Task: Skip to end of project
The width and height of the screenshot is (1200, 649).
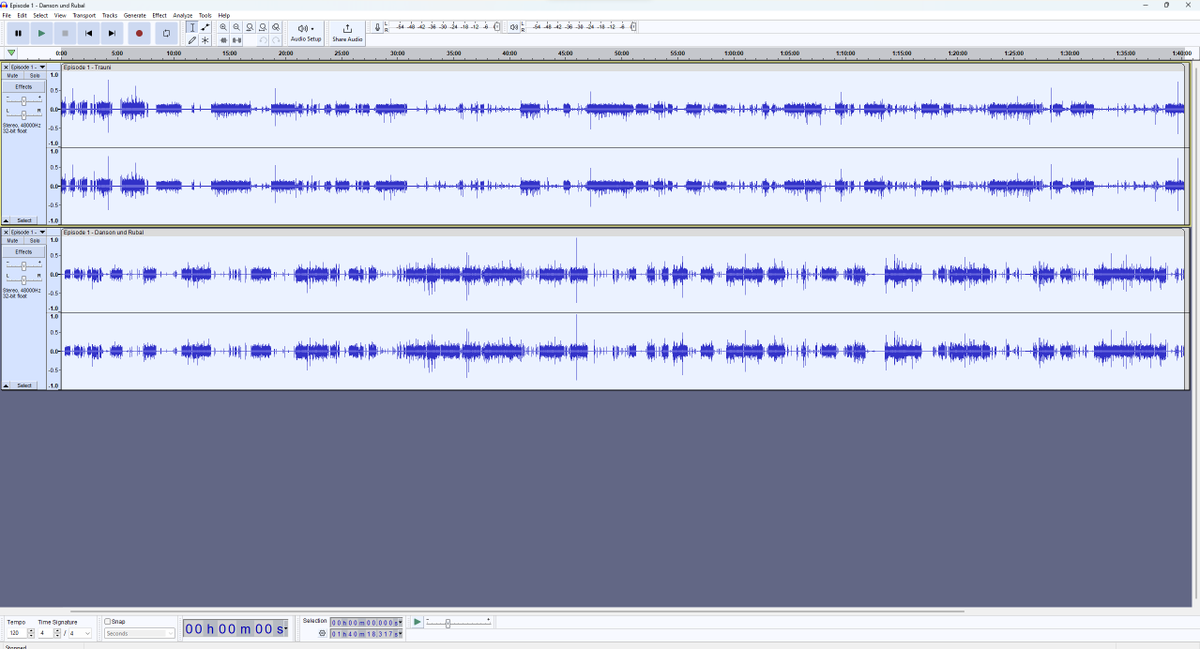Action: click(x=112, y=33)
